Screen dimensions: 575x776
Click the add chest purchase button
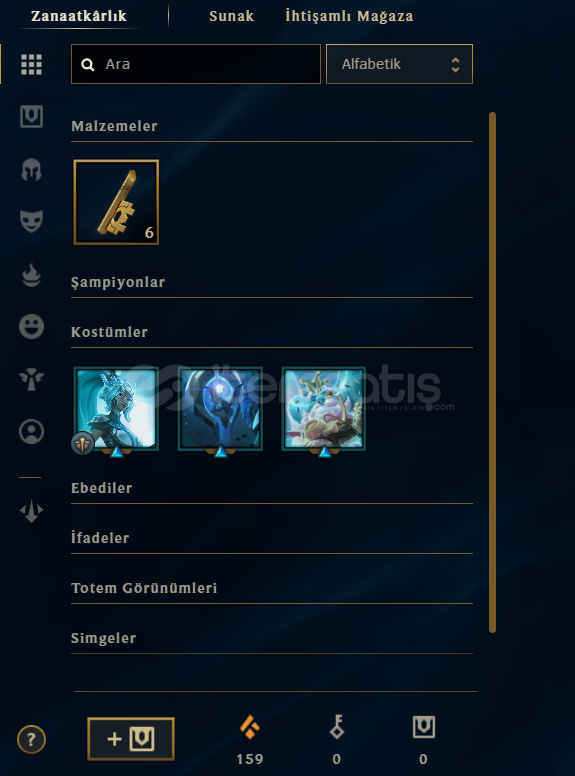click(131, 739)
